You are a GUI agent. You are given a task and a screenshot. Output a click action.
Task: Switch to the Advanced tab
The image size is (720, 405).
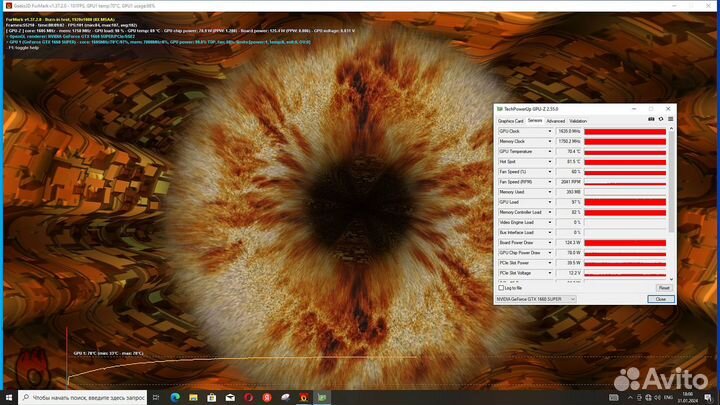pyautogui.click(x=555, y=121)
